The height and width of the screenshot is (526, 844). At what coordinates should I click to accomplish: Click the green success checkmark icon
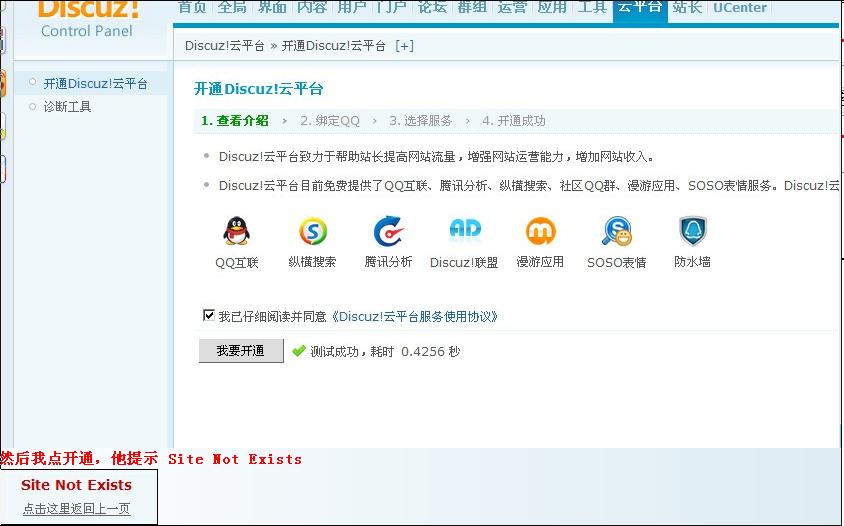pyautogui.click(x=298, y=351)
